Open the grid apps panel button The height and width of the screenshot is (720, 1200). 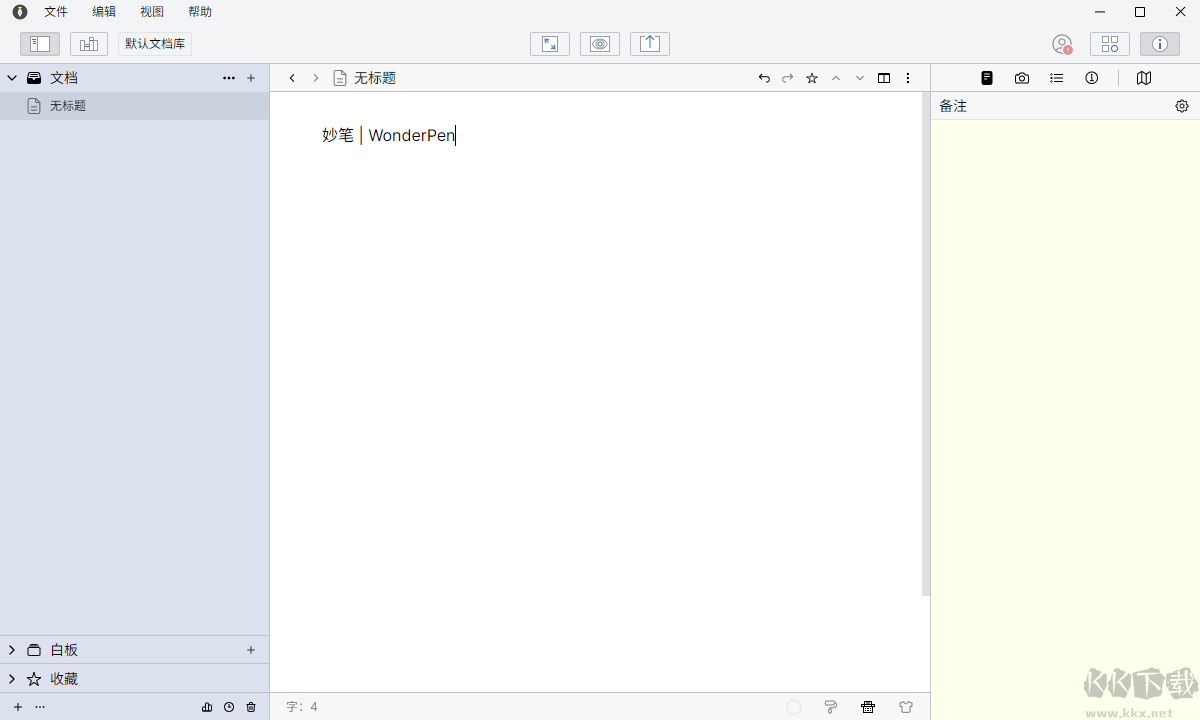(x=1110, y=44)
